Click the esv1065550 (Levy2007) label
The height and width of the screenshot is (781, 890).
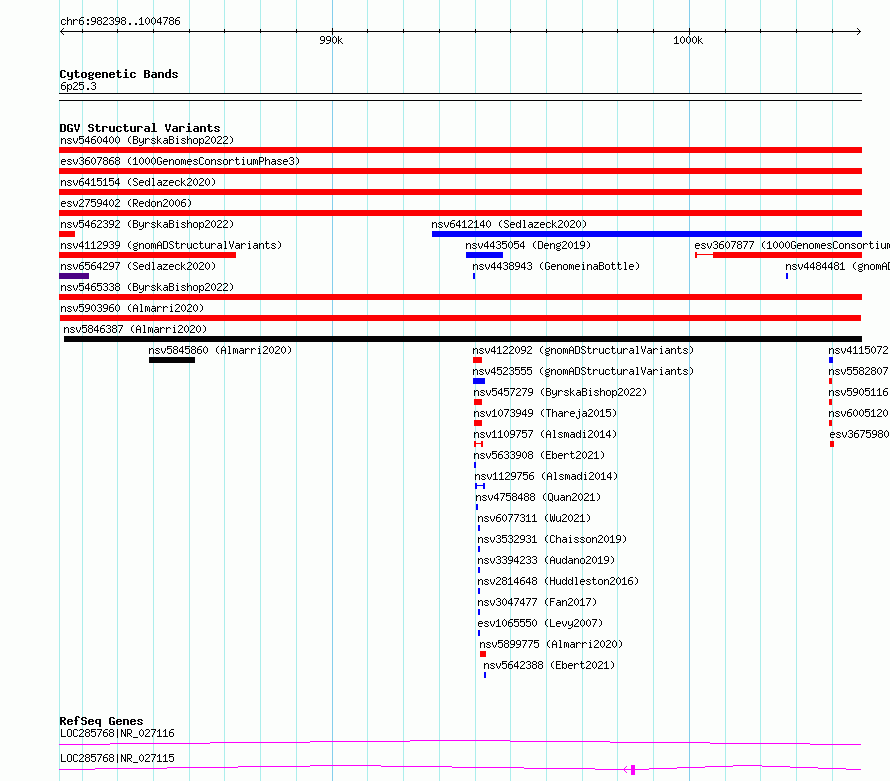[x=540, y=623]
